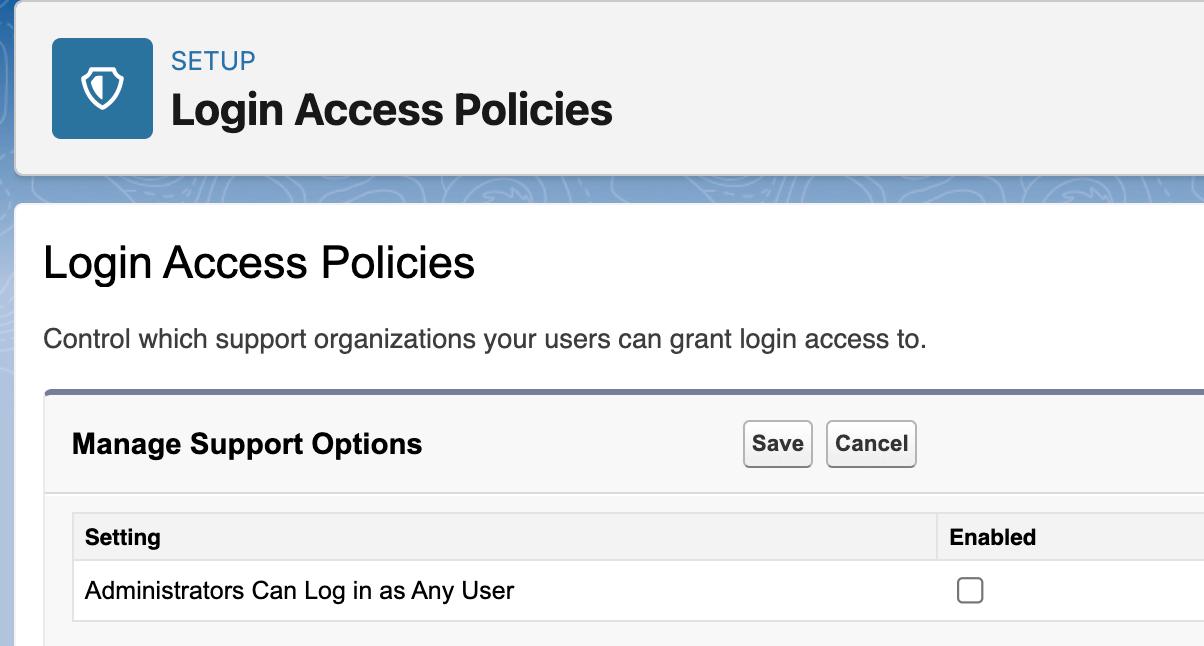Image resolution: width=1204 pixels, height=646 pixels.
Task: Click the description text about support organizations
Action: [485, 339]
